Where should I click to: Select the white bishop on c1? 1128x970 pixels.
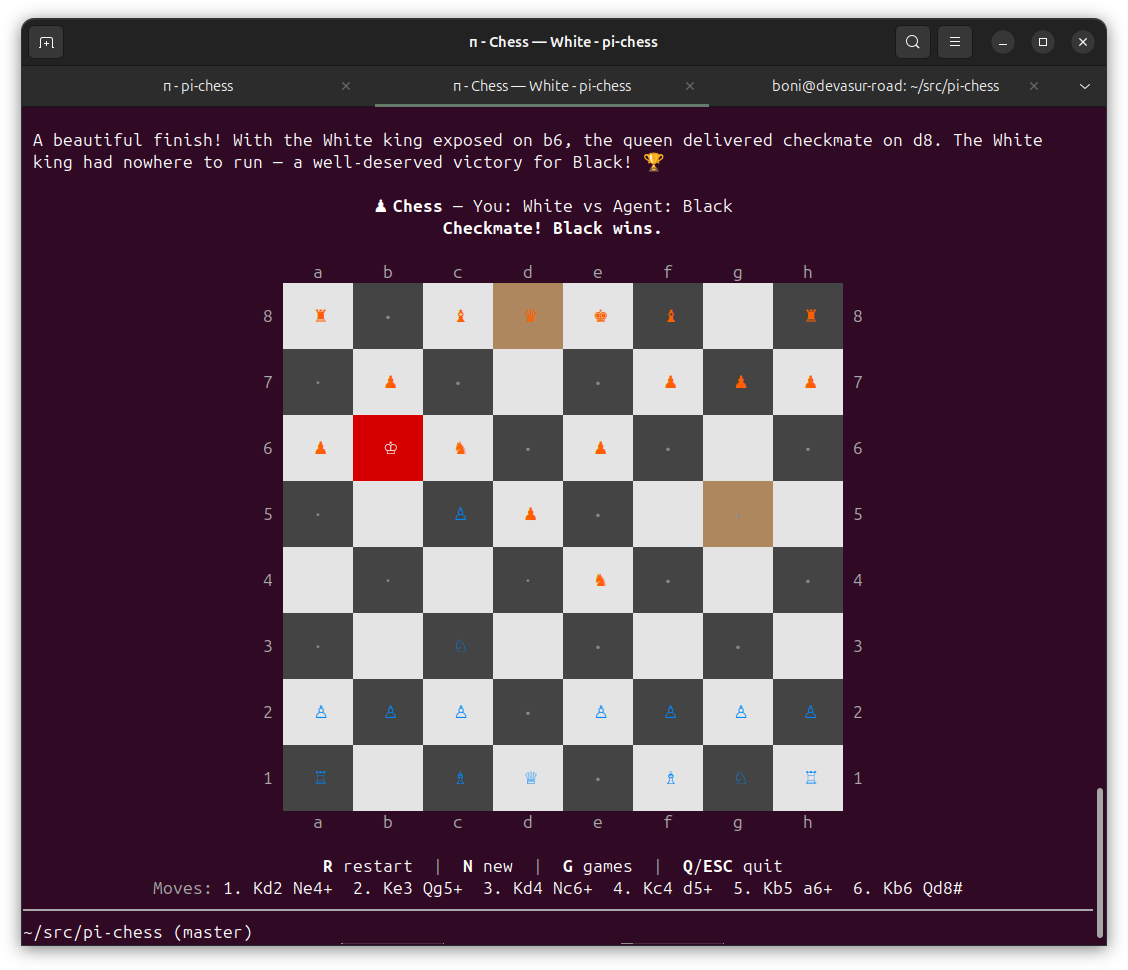[x=458, y=778]
